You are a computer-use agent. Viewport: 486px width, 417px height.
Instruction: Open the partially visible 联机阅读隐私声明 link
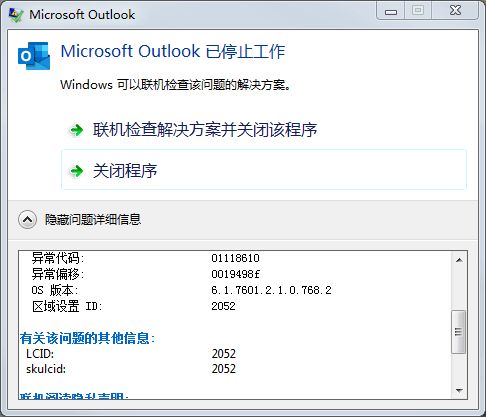pos(74,396)
